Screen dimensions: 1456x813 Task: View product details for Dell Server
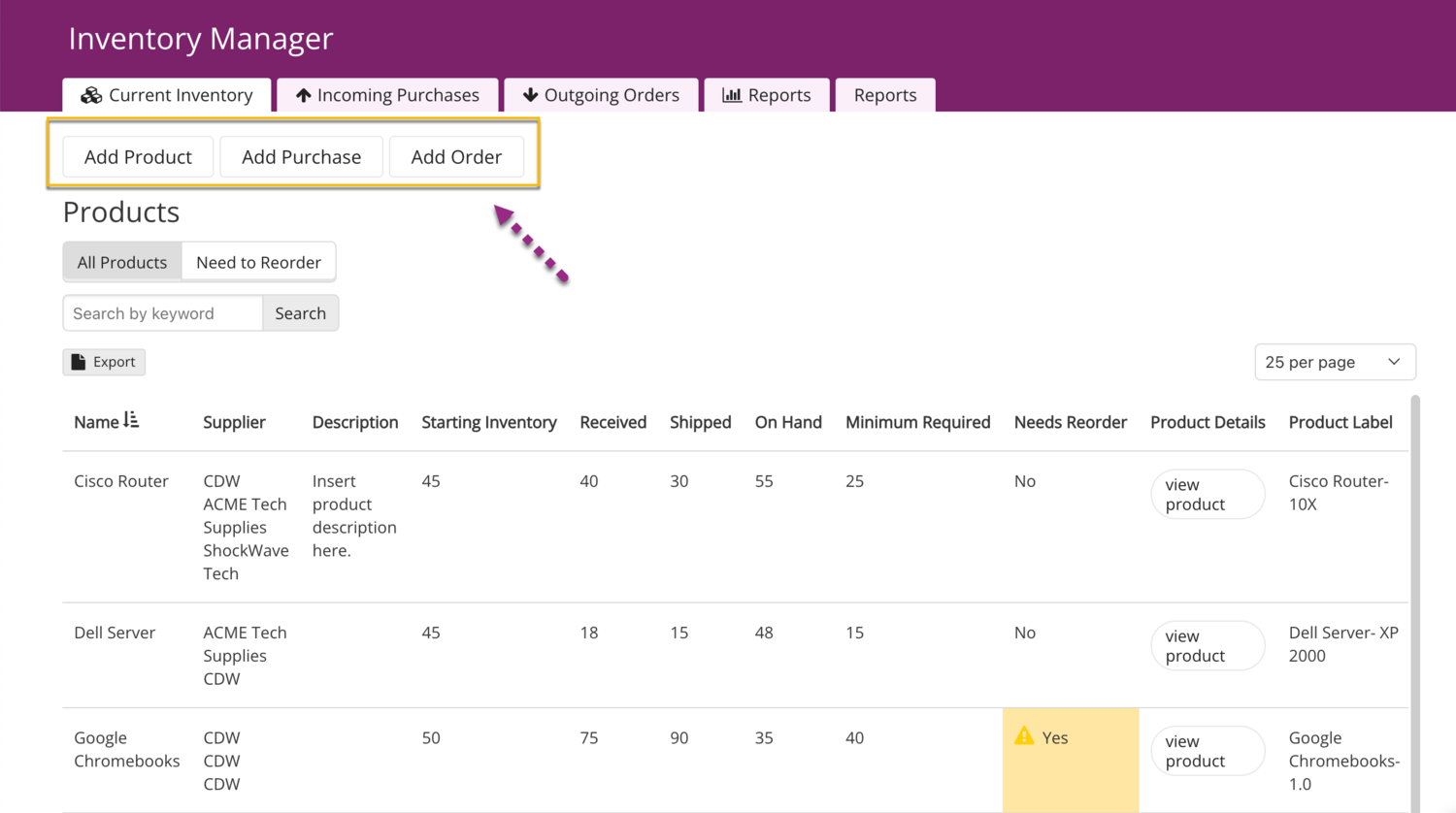pos(1207,646)
